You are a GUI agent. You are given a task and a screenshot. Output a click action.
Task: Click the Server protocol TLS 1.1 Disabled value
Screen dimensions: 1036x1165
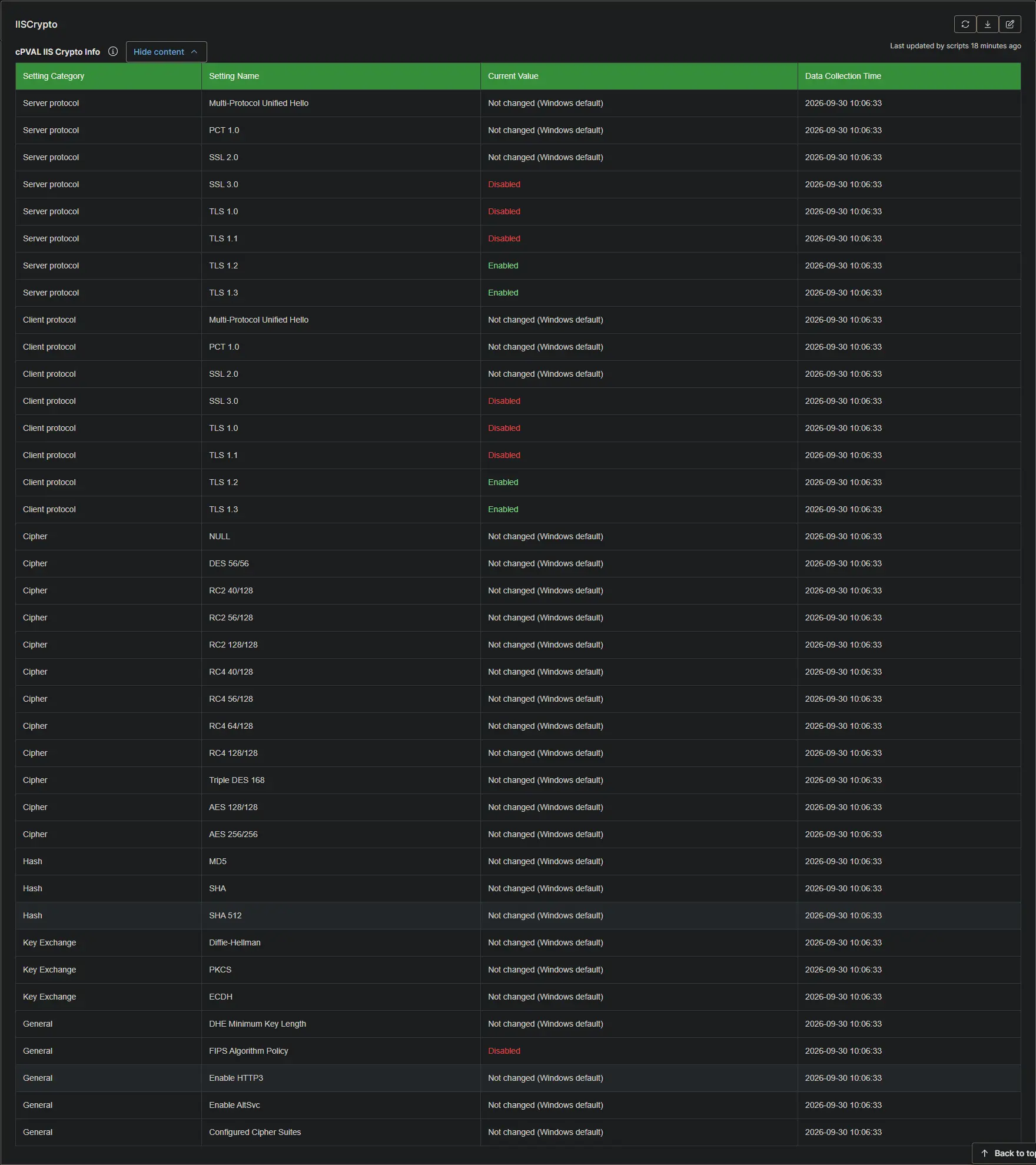pos(504,238)
